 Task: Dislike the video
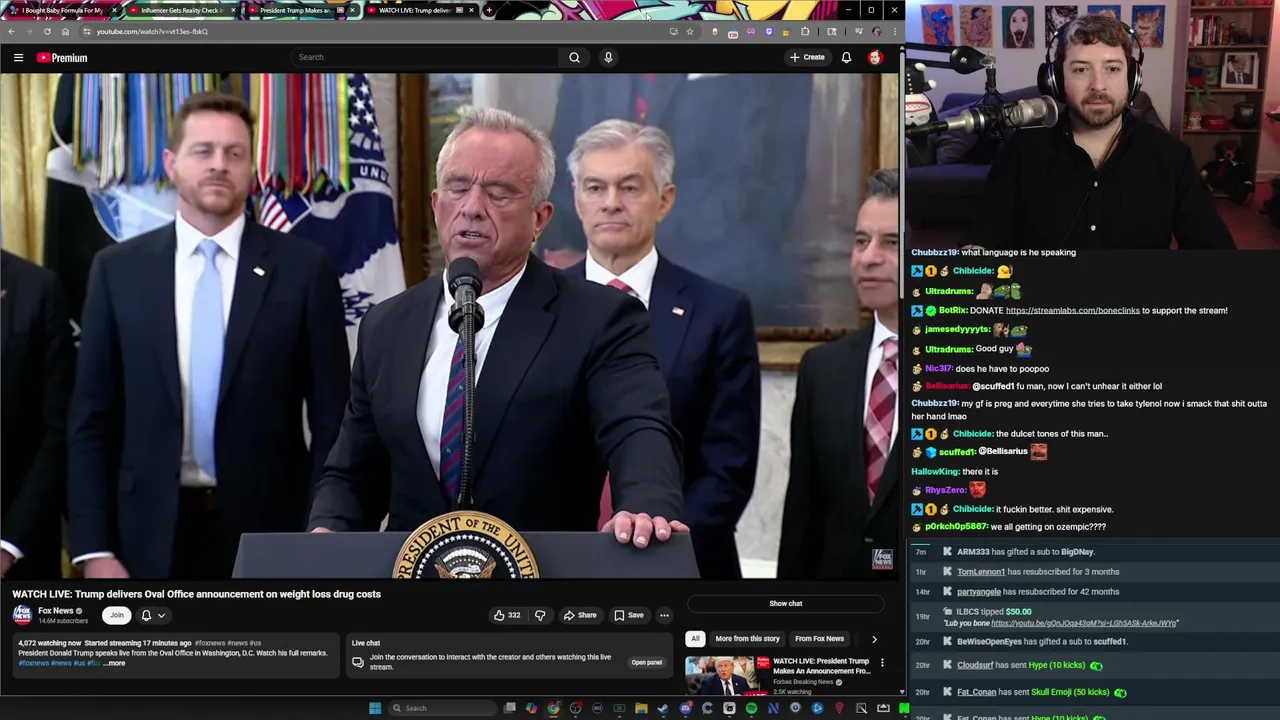tap(540, 615)
